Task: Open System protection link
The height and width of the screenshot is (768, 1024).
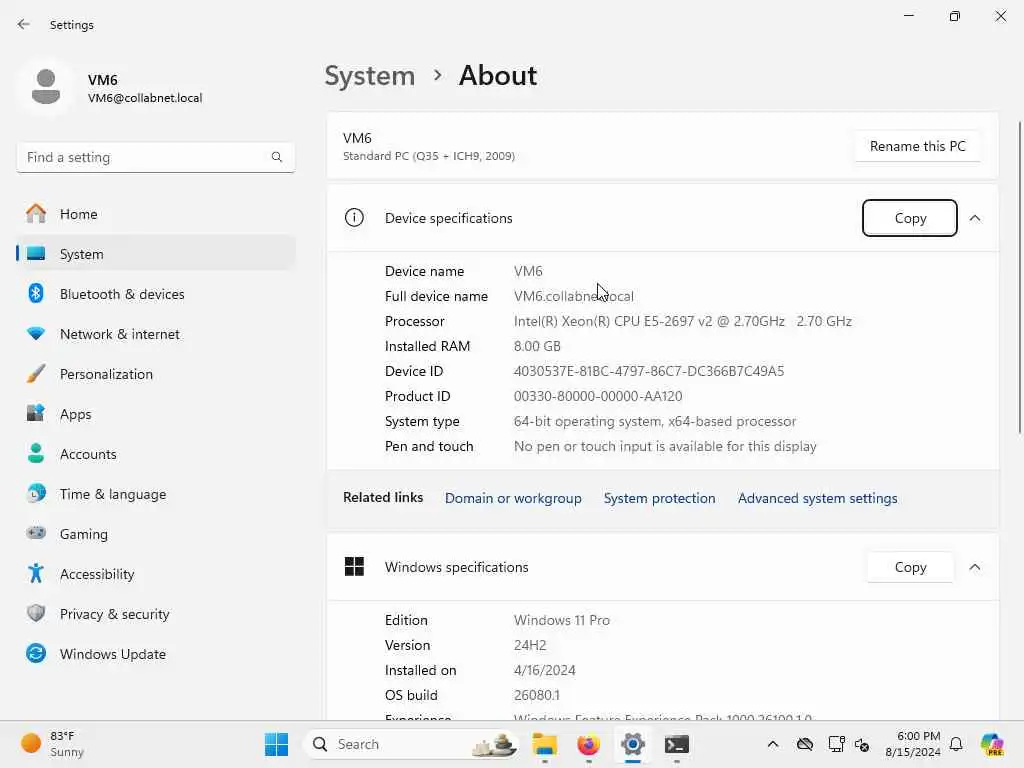Action: pyautogui.click(x=659, y=498)
